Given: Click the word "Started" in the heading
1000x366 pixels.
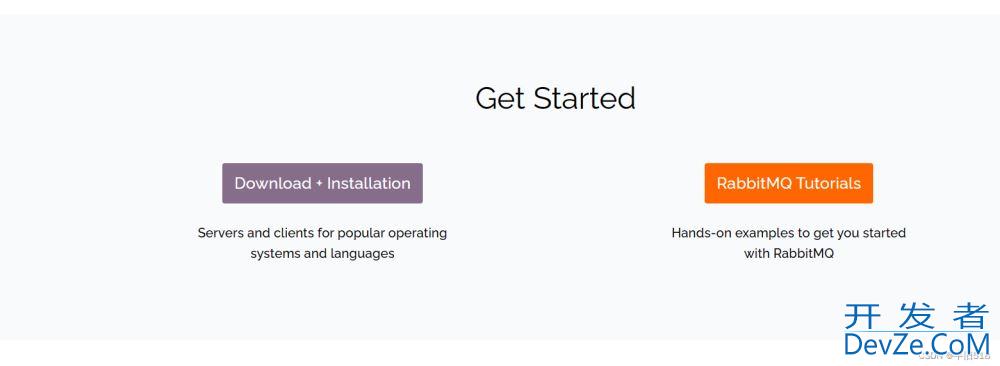Looking at the screenshot, I should (584, 99).
